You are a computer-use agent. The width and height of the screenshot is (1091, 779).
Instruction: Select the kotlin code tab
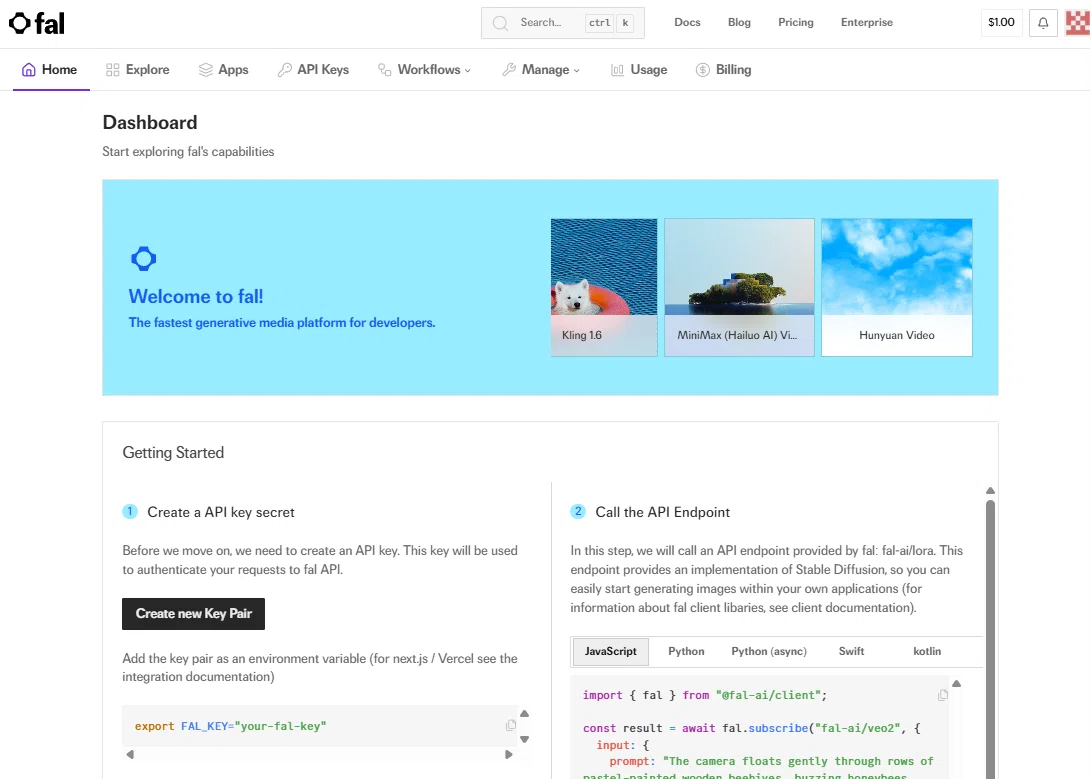tap(927, 652)
